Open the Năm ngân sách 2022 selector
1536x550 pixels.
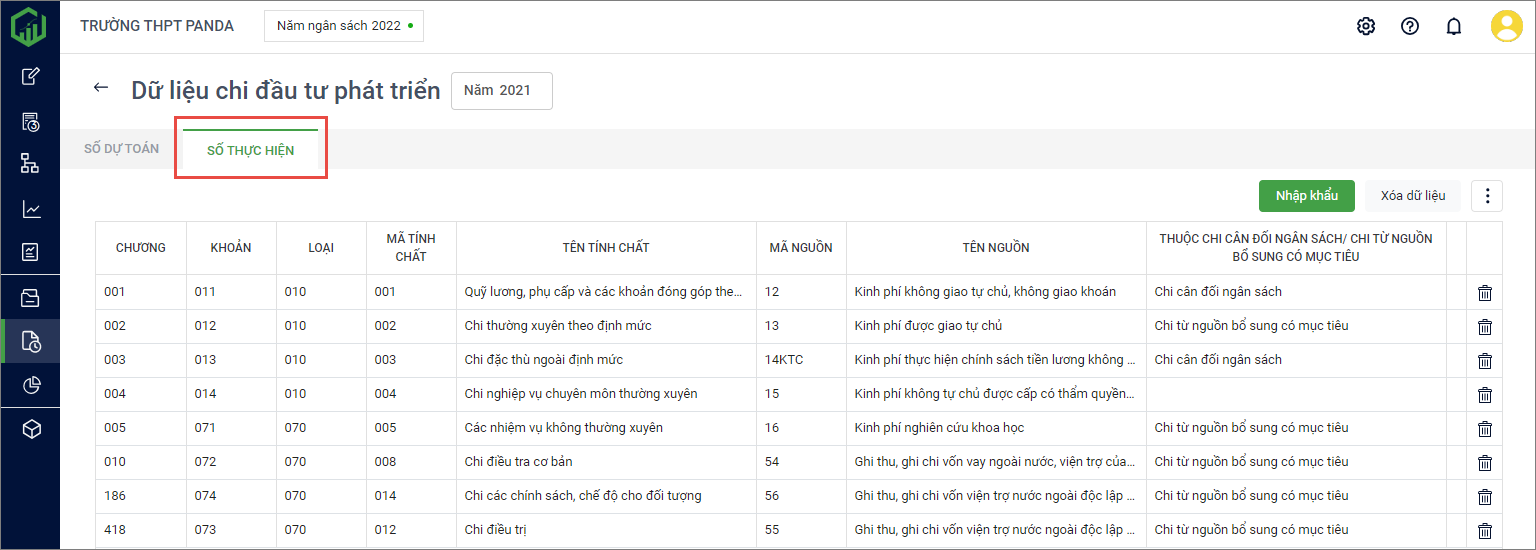coord(343,26)
